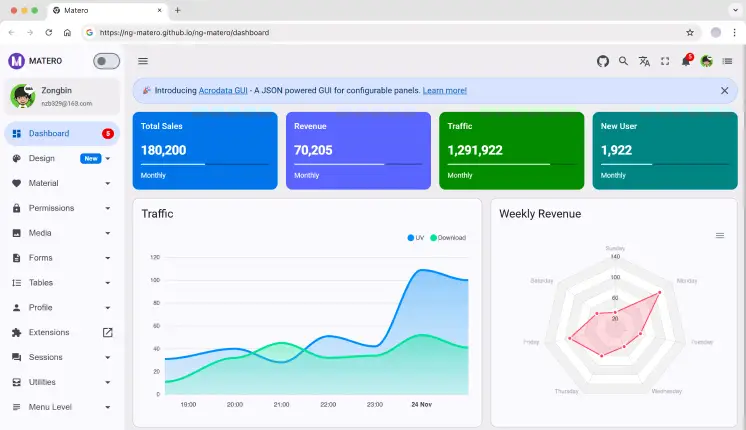Open the user avatar menu in header
Viewport: 746px width, 430px height.
click(x=707, y=61)
